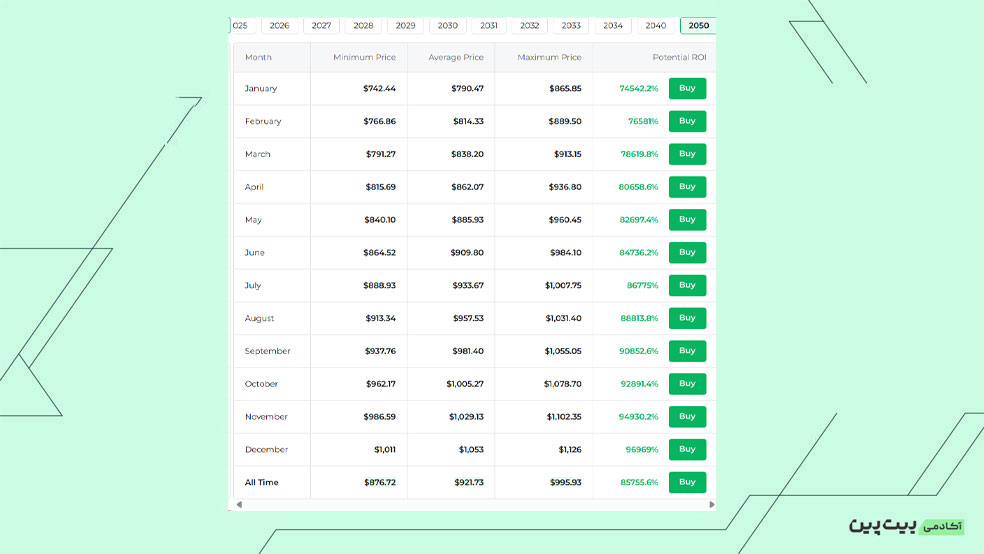Click November maximum price $1,102.35
This screenshot has width=984, height=554.
(x=564, y=417)
